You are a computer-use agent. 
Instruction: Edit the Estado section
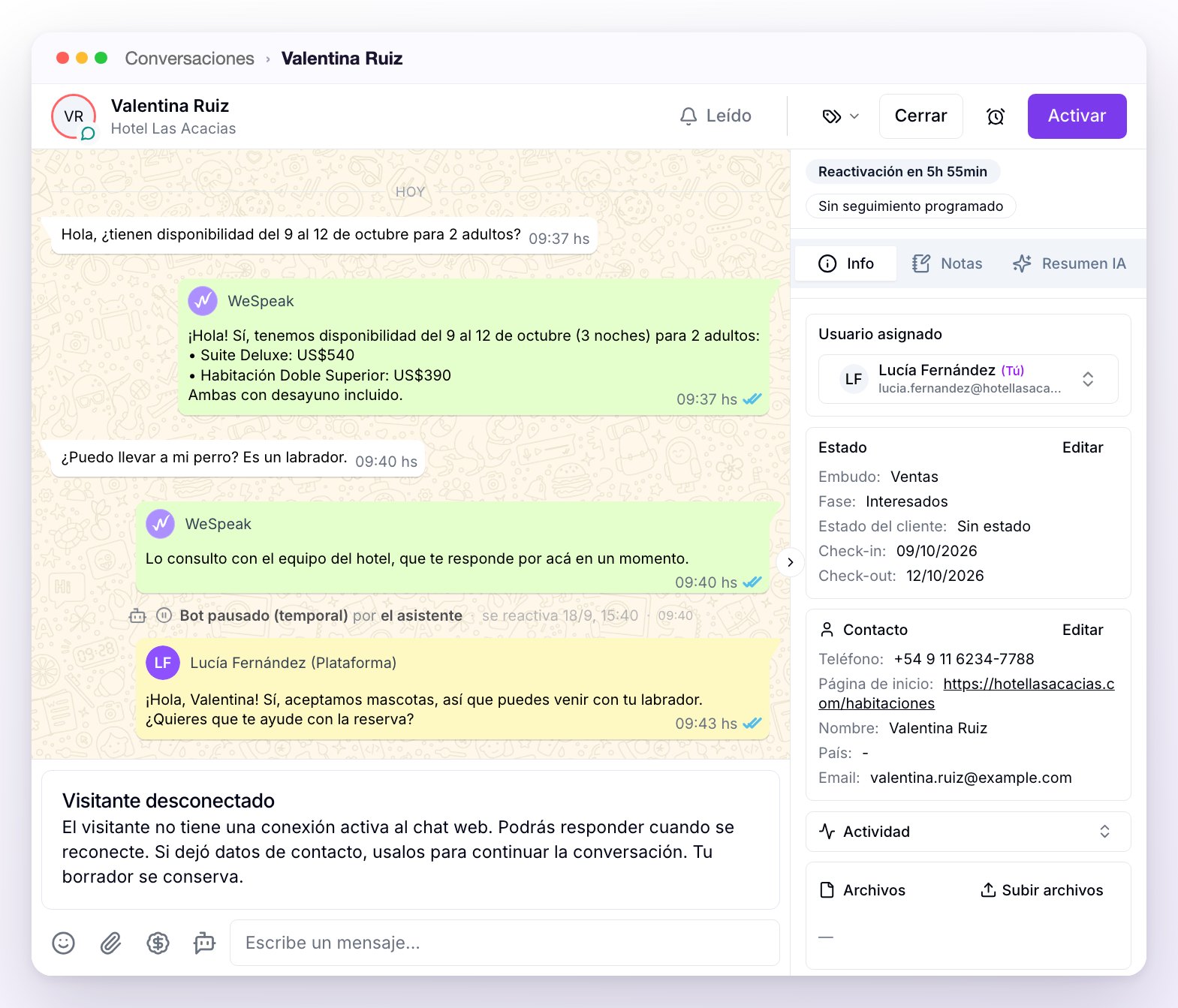1083,447
